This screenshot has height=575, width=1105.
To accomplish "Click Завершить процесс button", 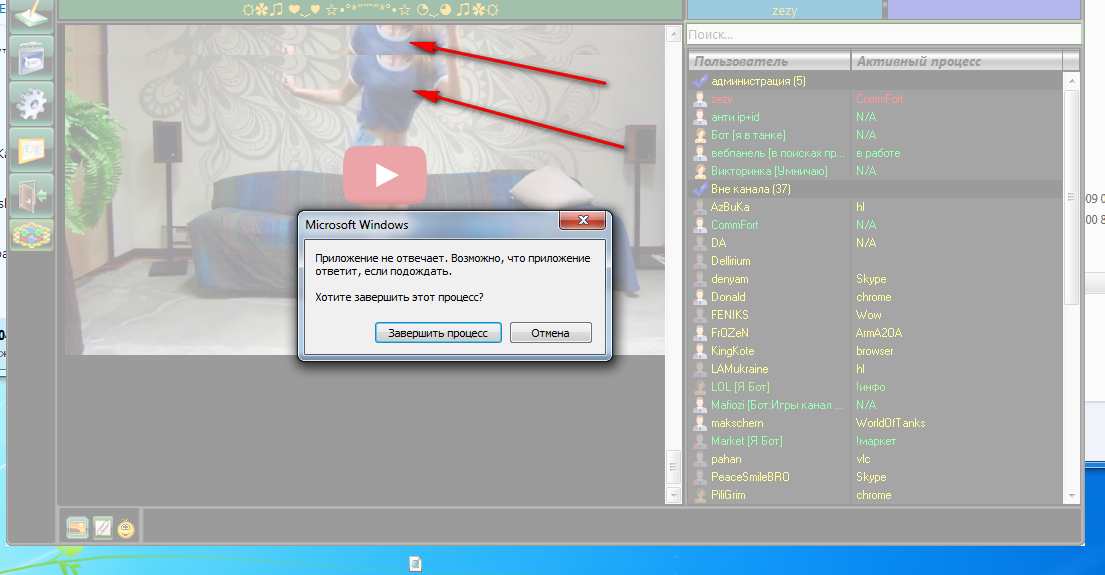I will 438,333.
